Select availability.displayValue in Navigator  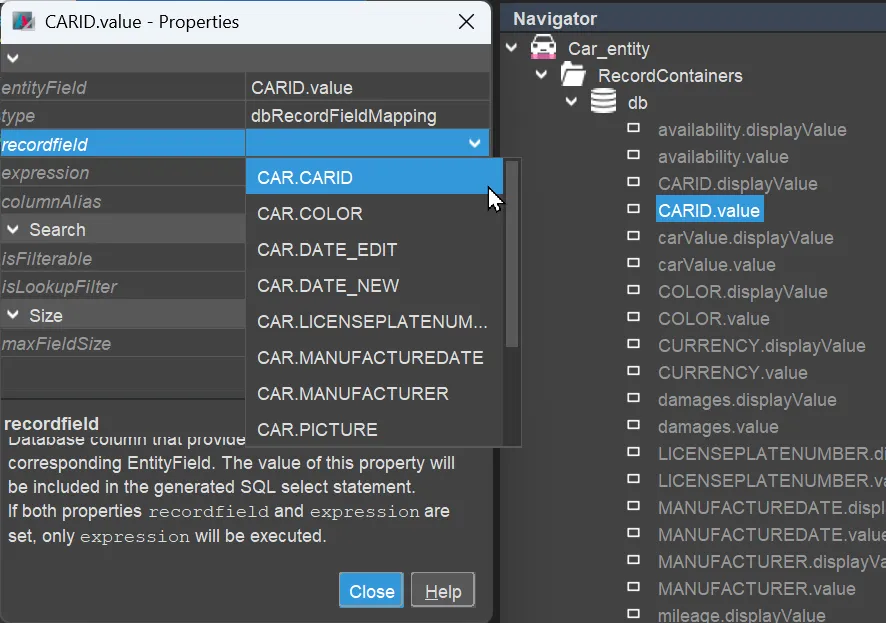pos(752,130)
